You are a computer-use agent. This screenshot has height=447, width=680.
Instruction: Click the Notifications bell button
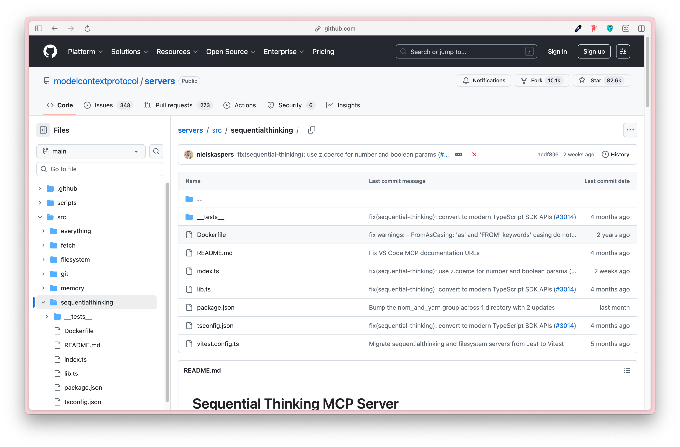tap(484, 80)
